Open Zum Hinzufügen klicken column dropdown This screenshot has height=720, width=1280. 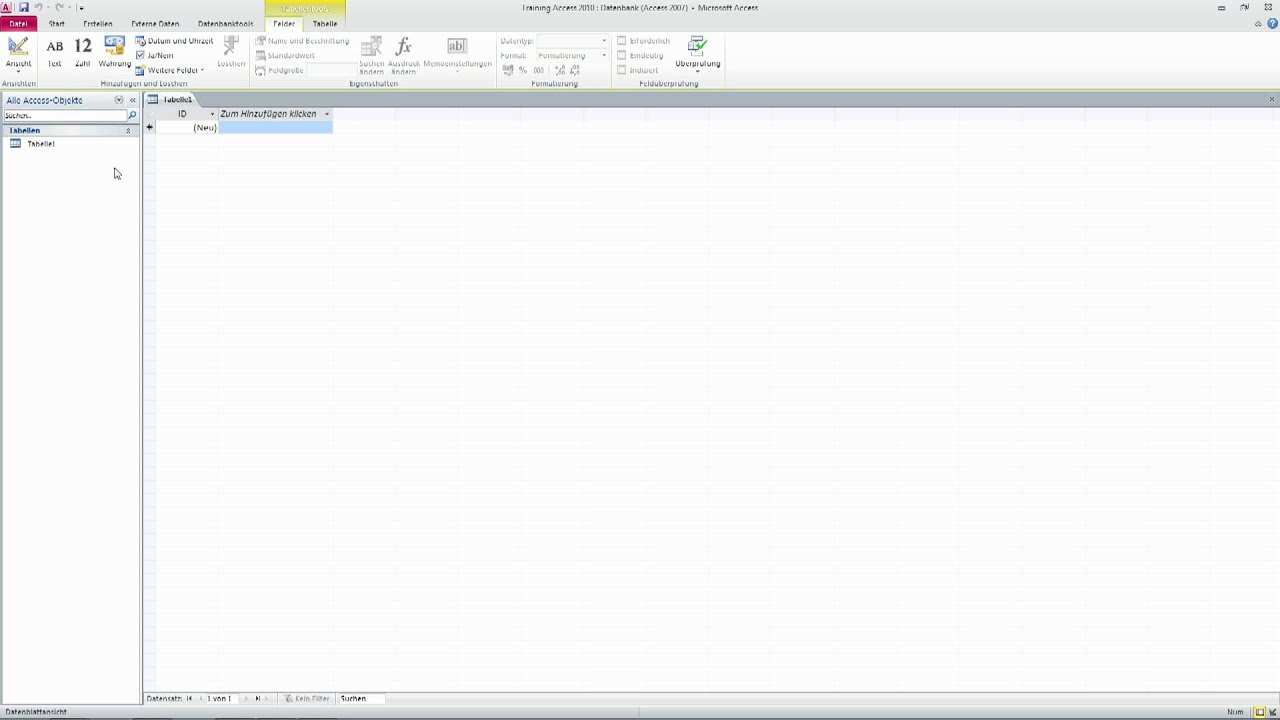tap(326, 114)
